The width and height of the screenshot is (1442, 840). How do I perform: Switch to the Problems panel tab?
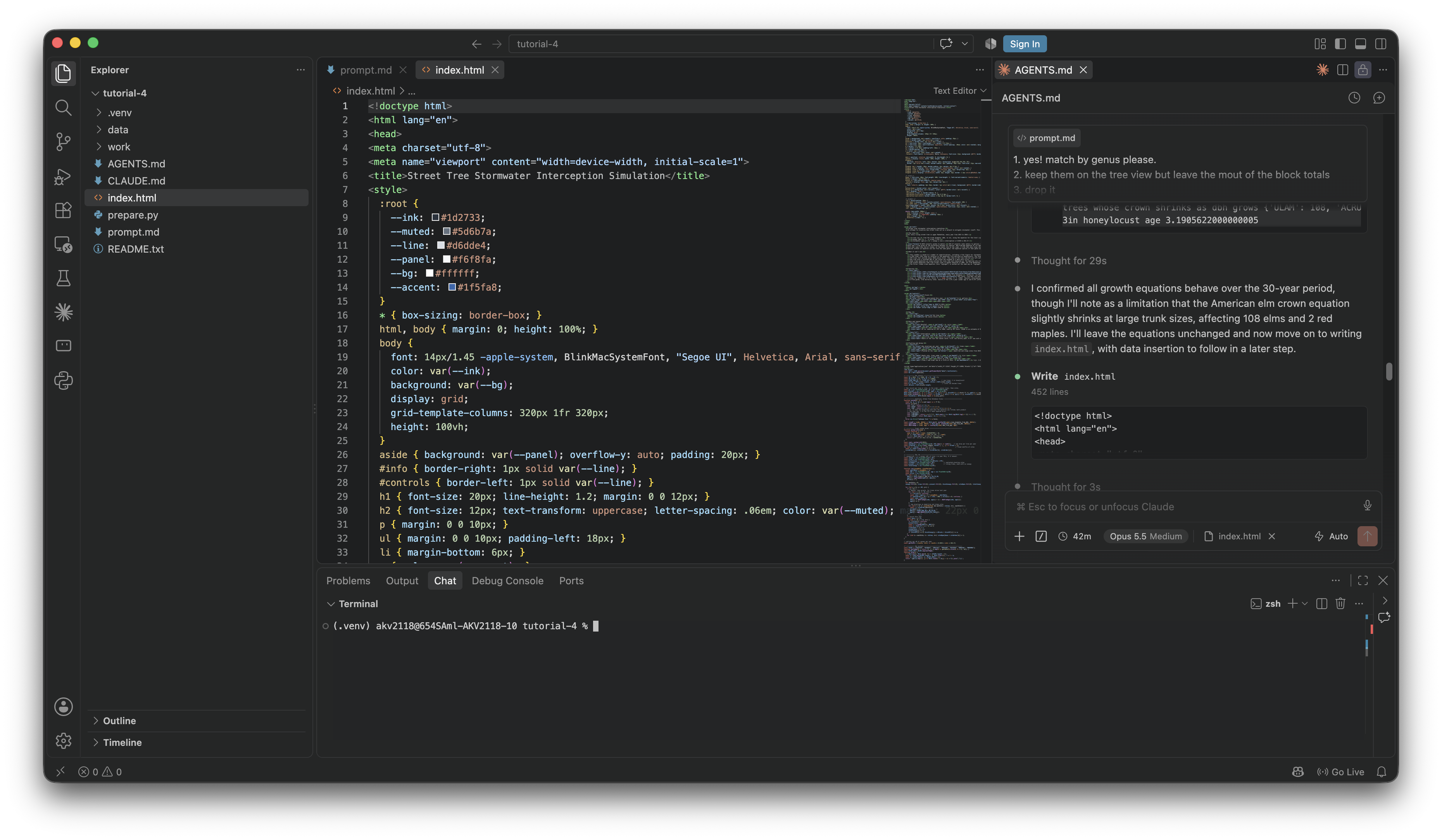pos(348,580)
